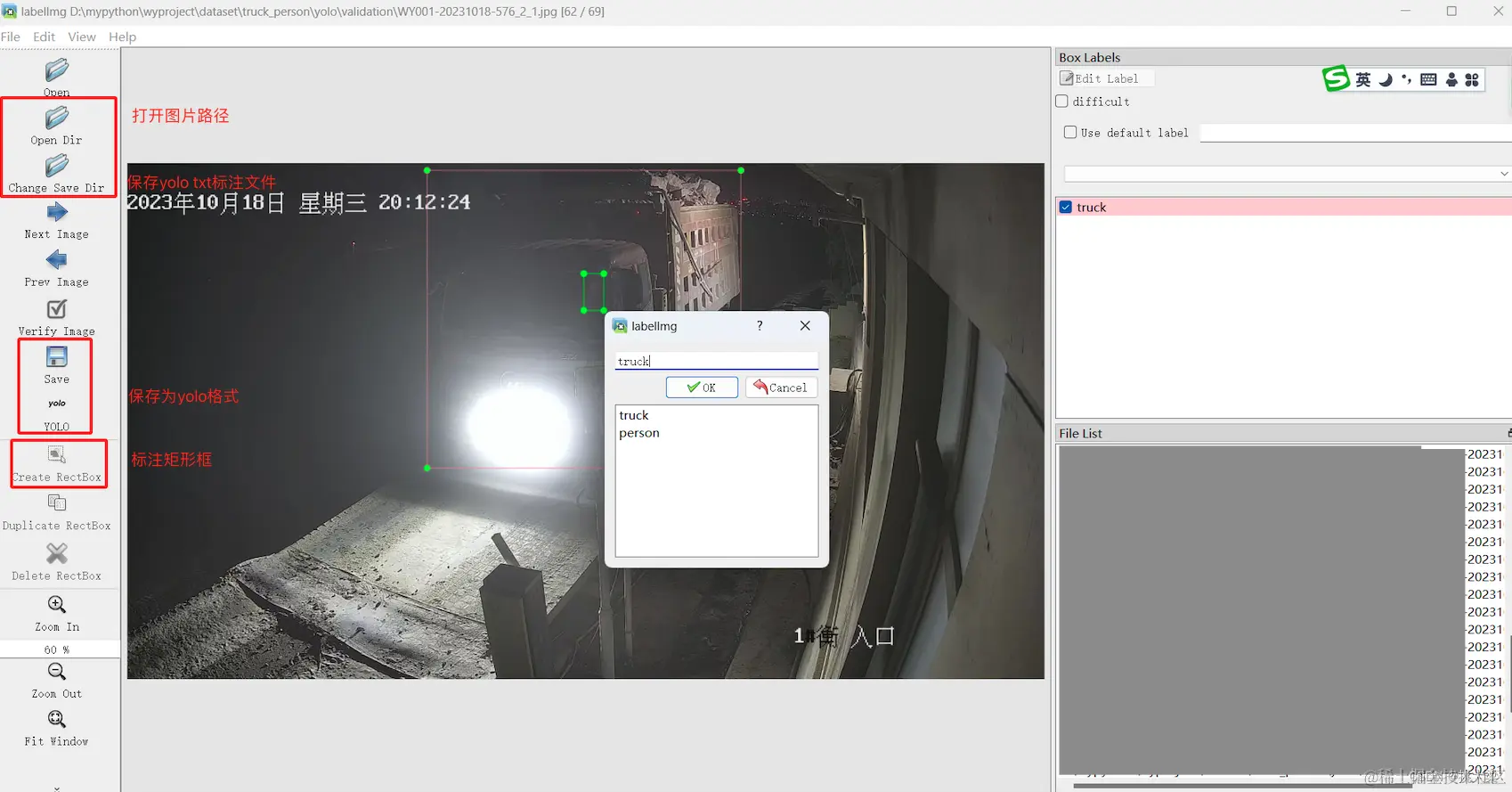Open the View menu
The image size is (1512, 792).
[x=82, y=37]
